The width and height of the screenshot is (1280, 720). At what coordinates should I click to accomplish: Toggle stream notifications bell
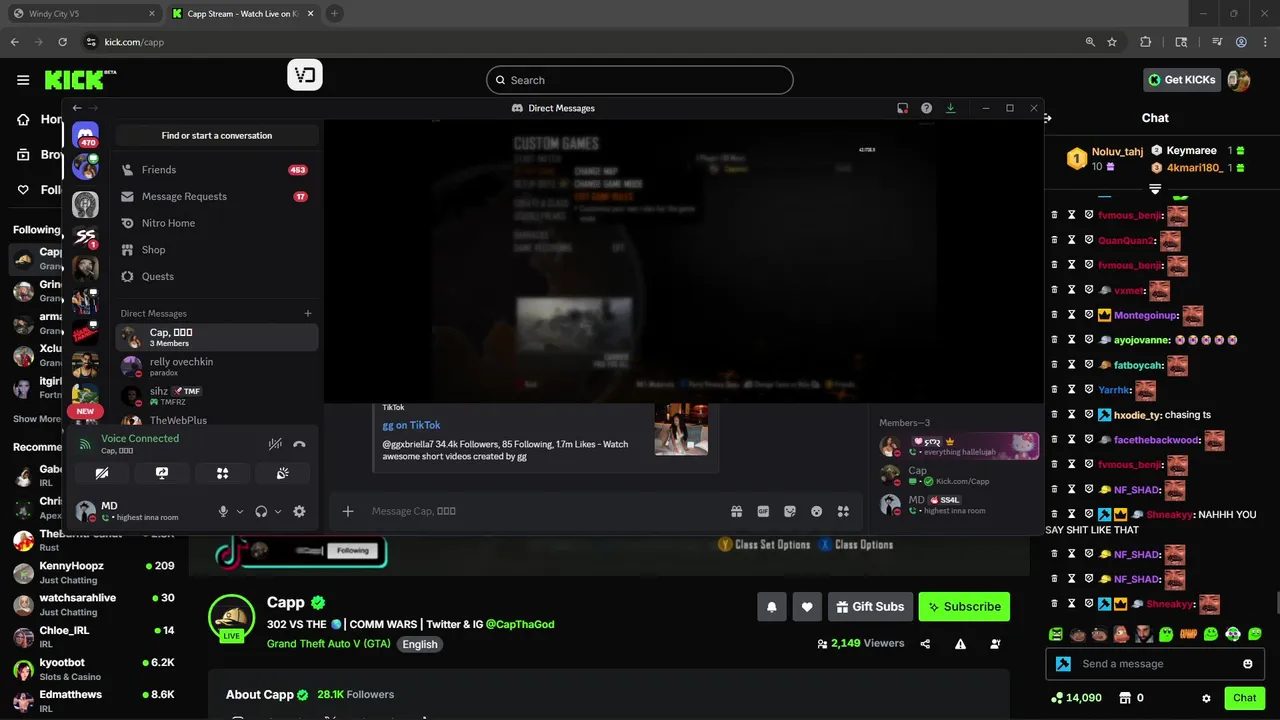772,606
